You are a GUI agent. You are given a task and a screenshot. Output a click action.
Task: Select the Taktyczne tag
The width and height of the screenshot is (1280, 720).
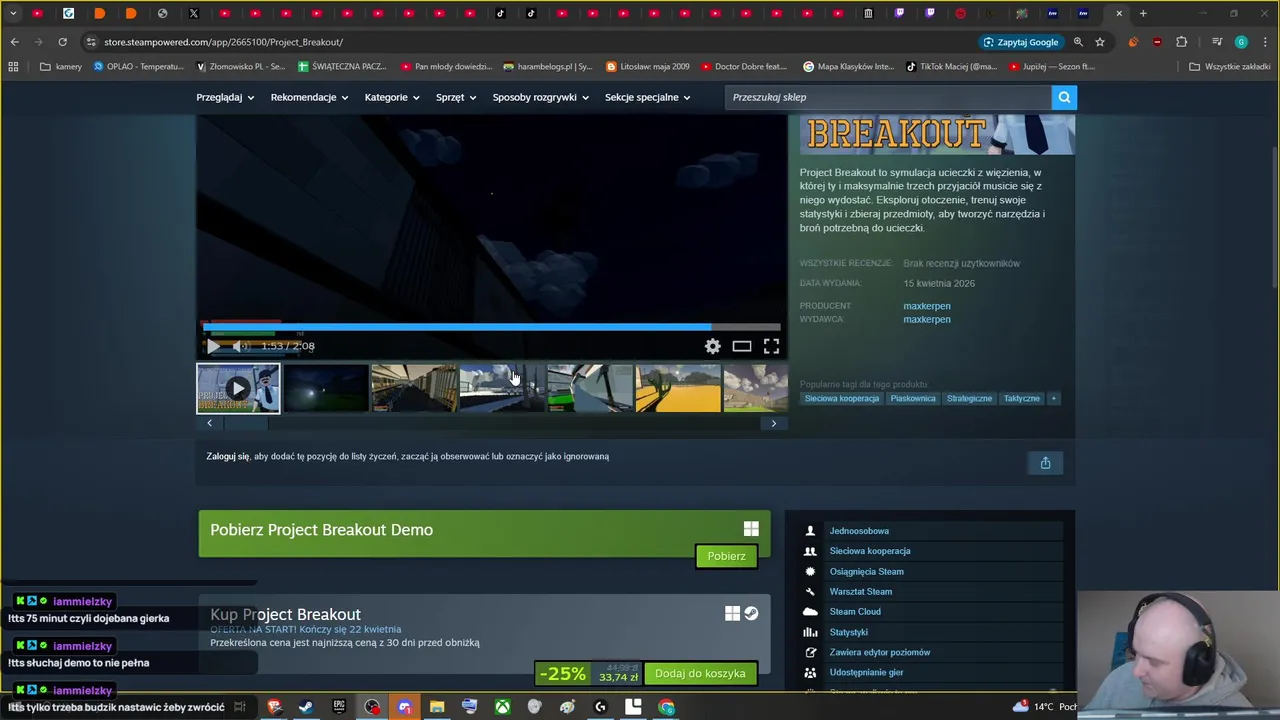(x=1021, y=398)
